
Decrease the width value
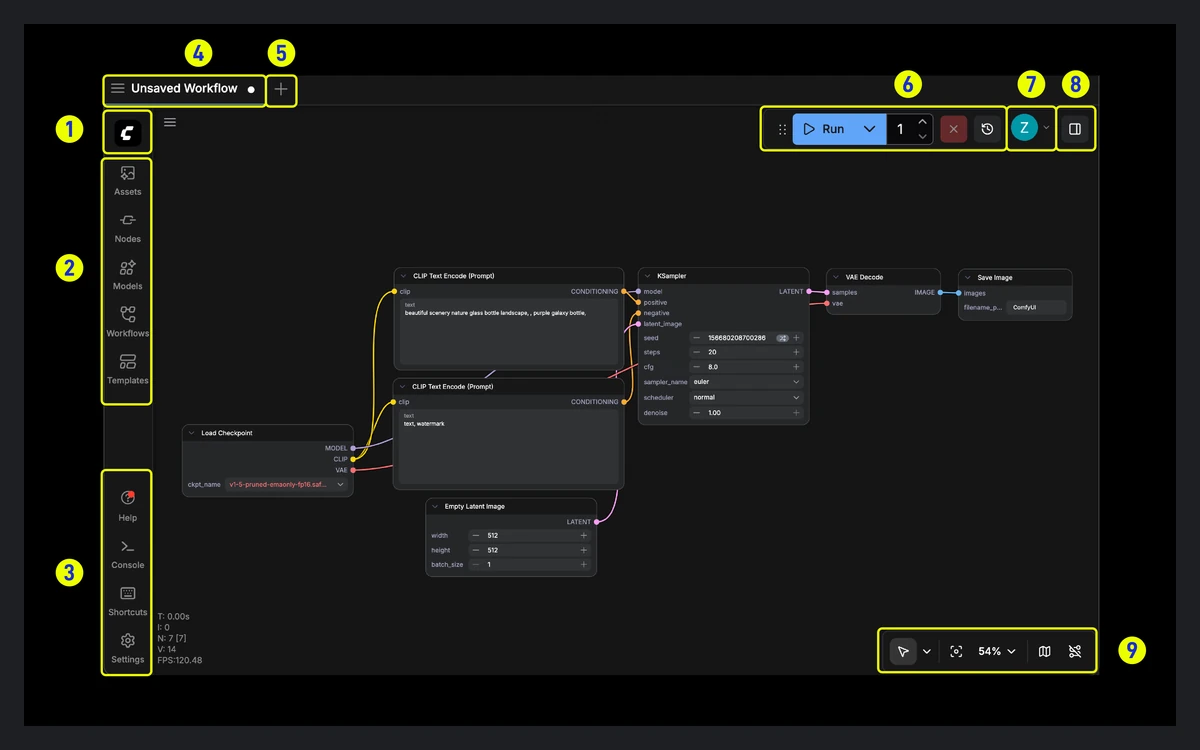click(476, 535)
